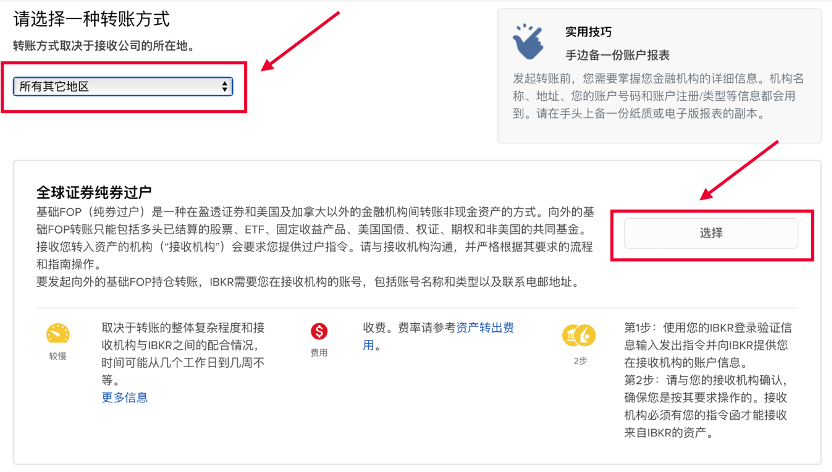Screen dimensions: 832x472
Task: Click the 请选择一种转账方式 heading
Action: click(91, 19)
